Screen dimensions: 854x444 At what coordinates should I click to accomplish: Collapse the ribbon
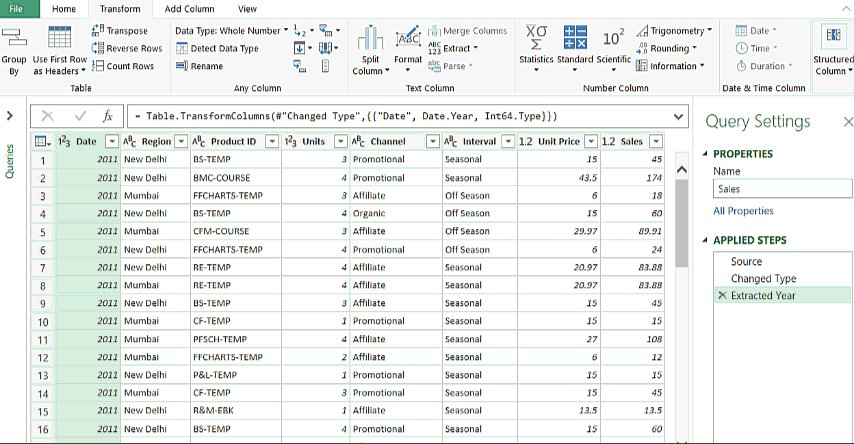tap(846, 9)
